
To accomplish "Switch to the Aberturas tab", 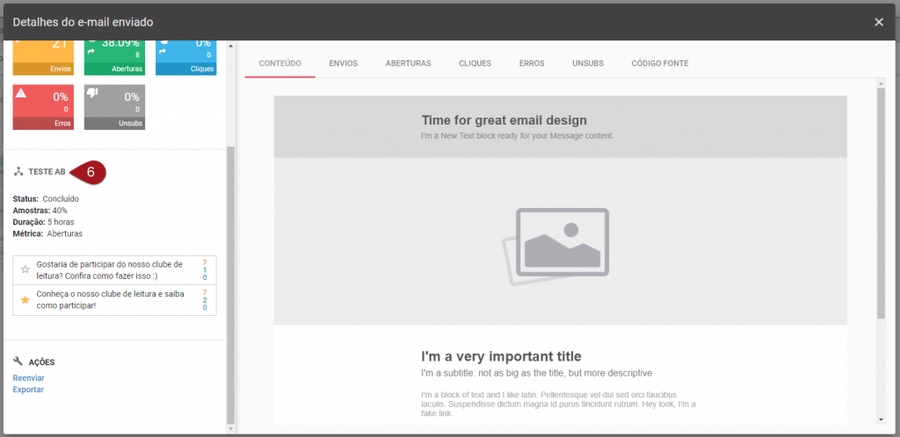I will click(x=408, y=63).
